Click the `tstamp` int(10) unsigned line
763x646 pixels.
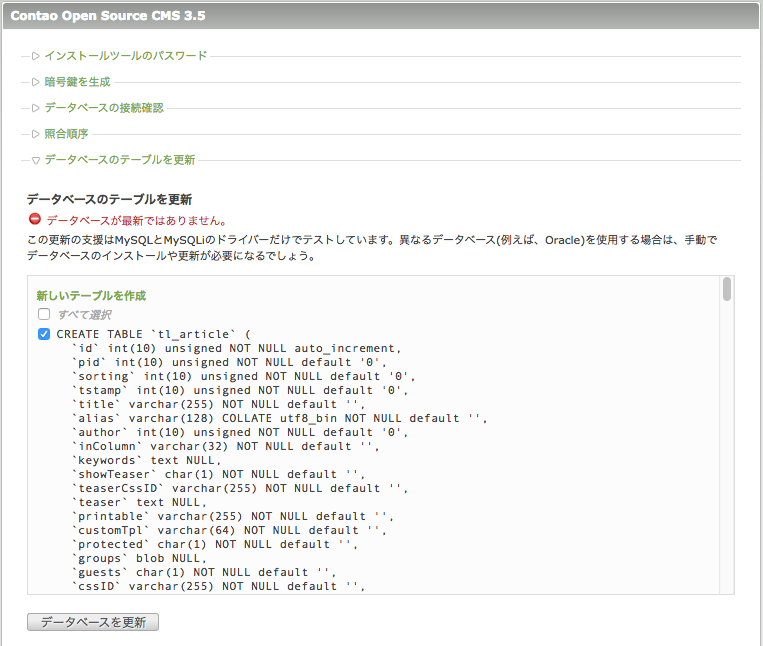(x=239, y=391)
